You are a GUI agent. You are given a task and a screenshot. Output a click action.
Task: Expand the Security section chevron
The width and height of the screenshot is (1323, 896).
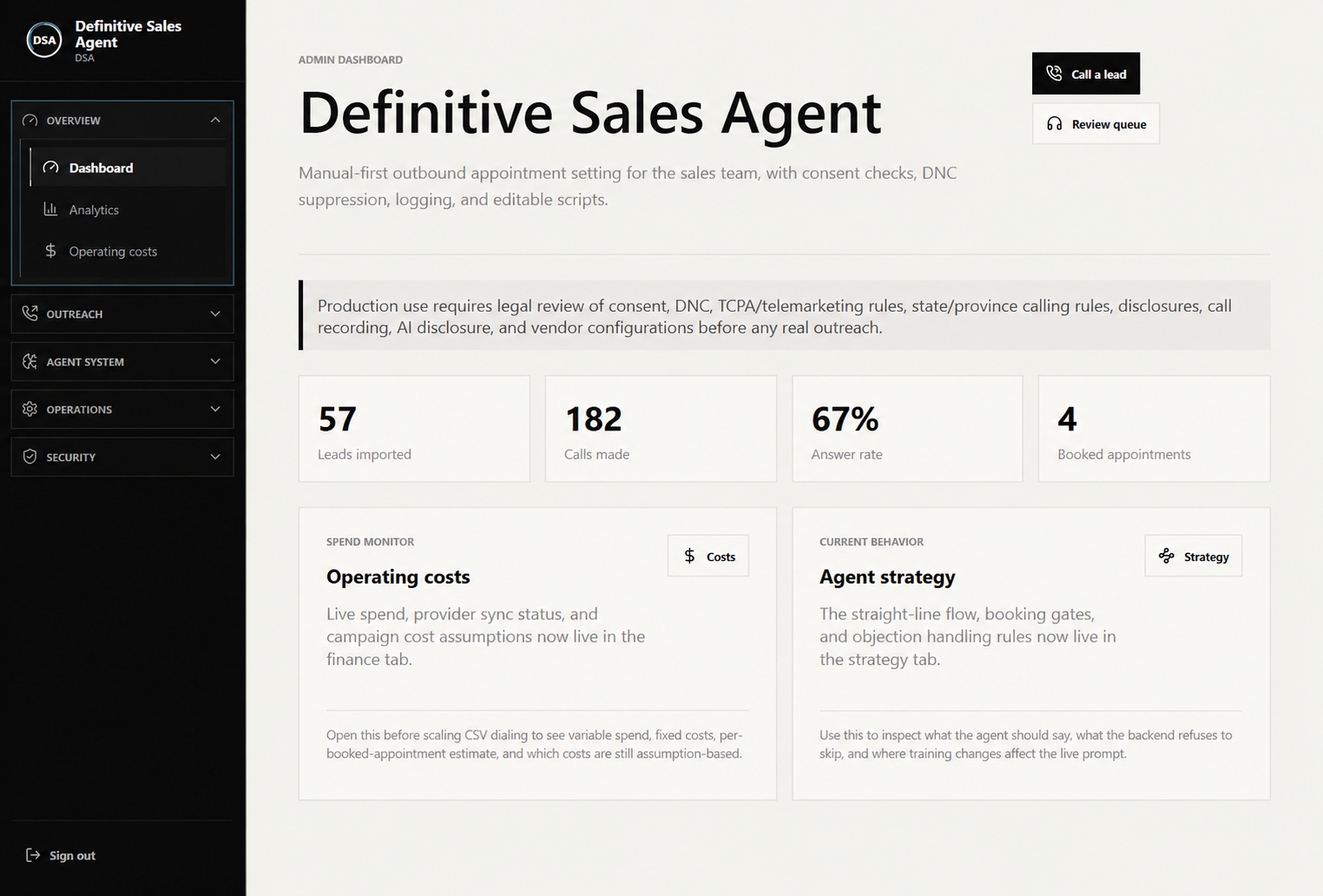pyautogui.click(x=215, y=457)
